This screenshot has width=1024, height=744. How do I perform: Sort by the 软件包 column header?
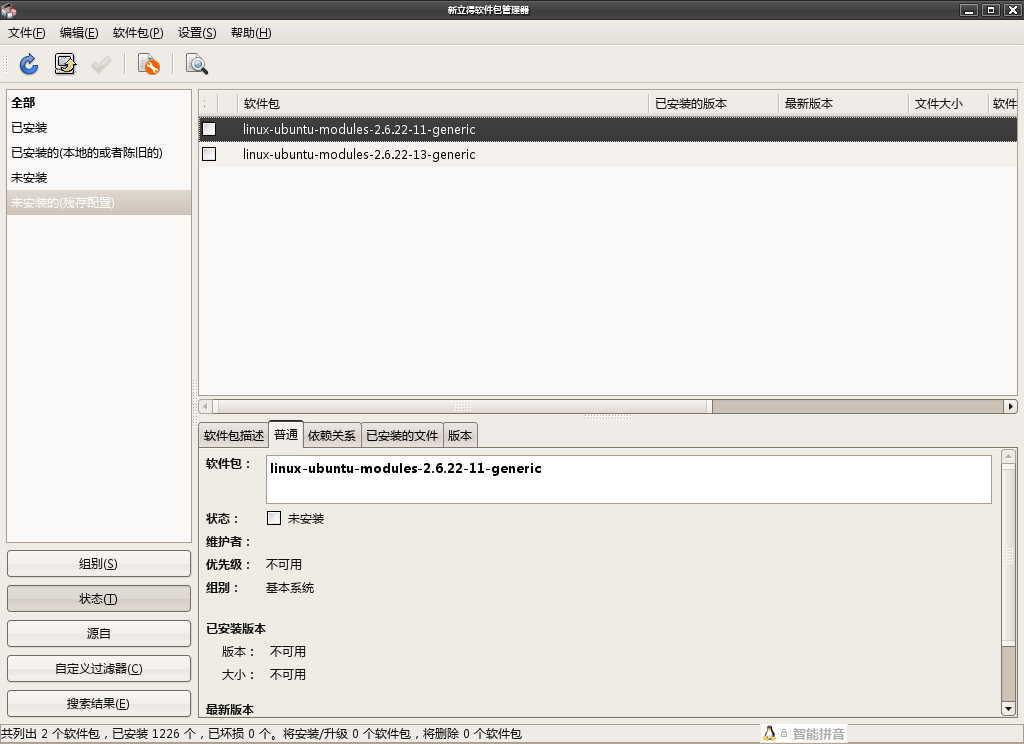click(443, 103)
